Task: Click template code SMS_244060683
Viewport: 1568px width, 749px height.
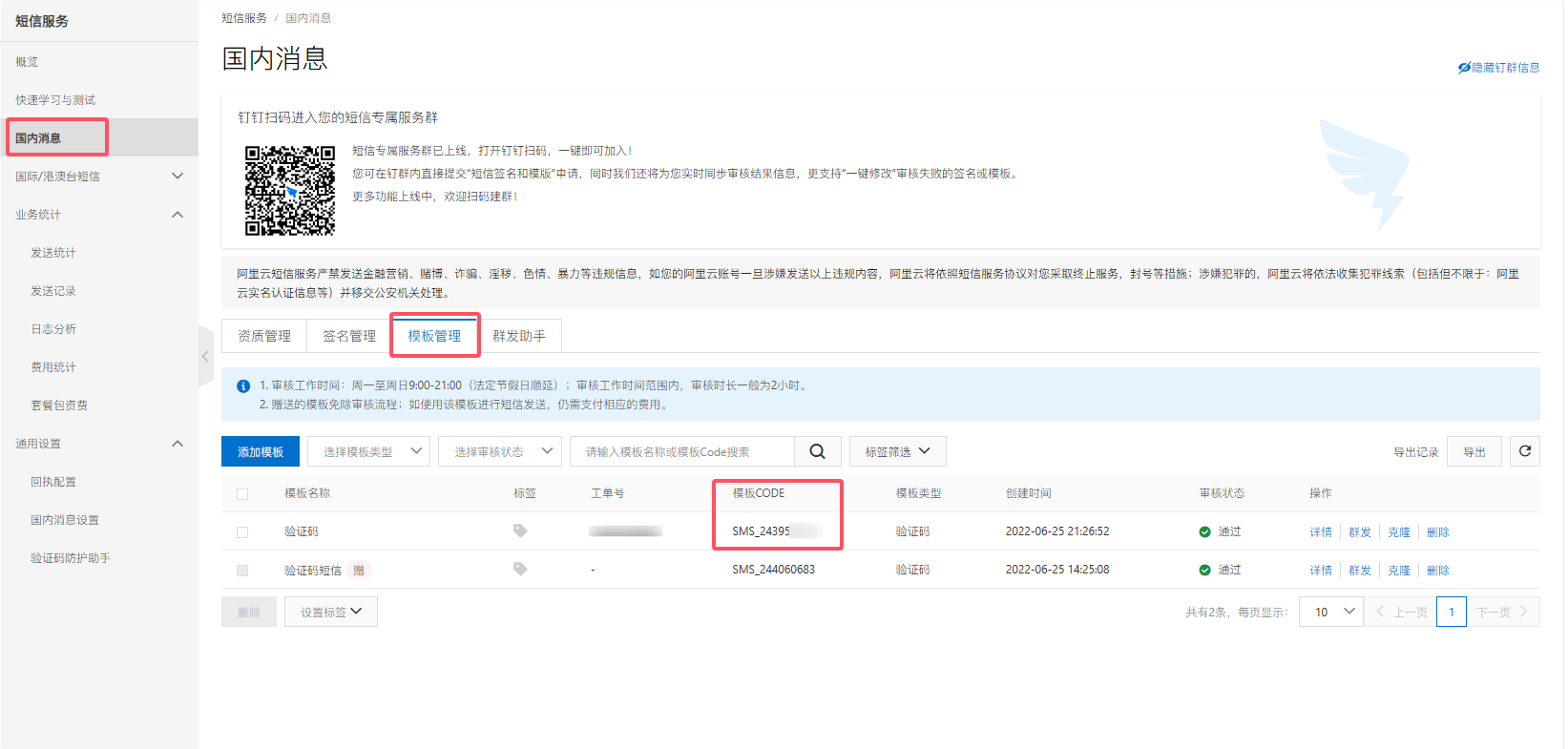Action: [774, 570]
